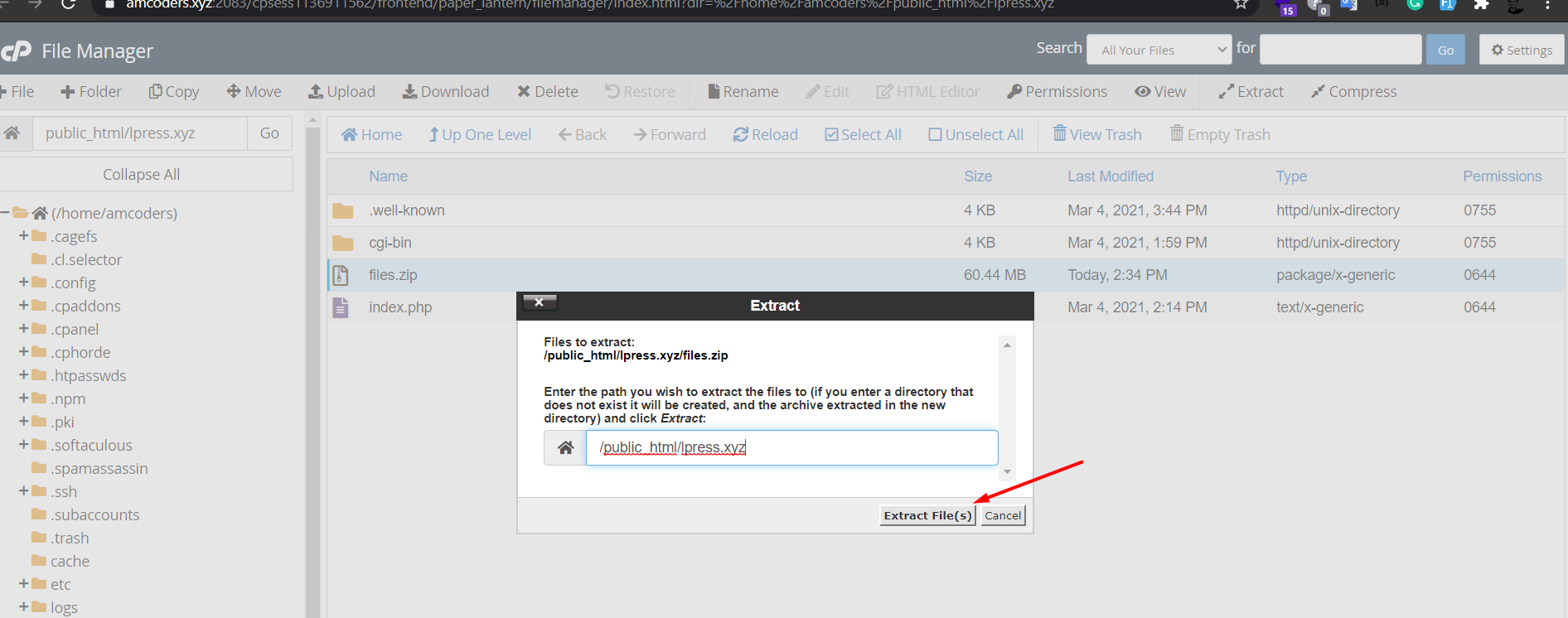Click home icon beside extract path field
Screen dimensions: 1568x618
pos(565,448)
